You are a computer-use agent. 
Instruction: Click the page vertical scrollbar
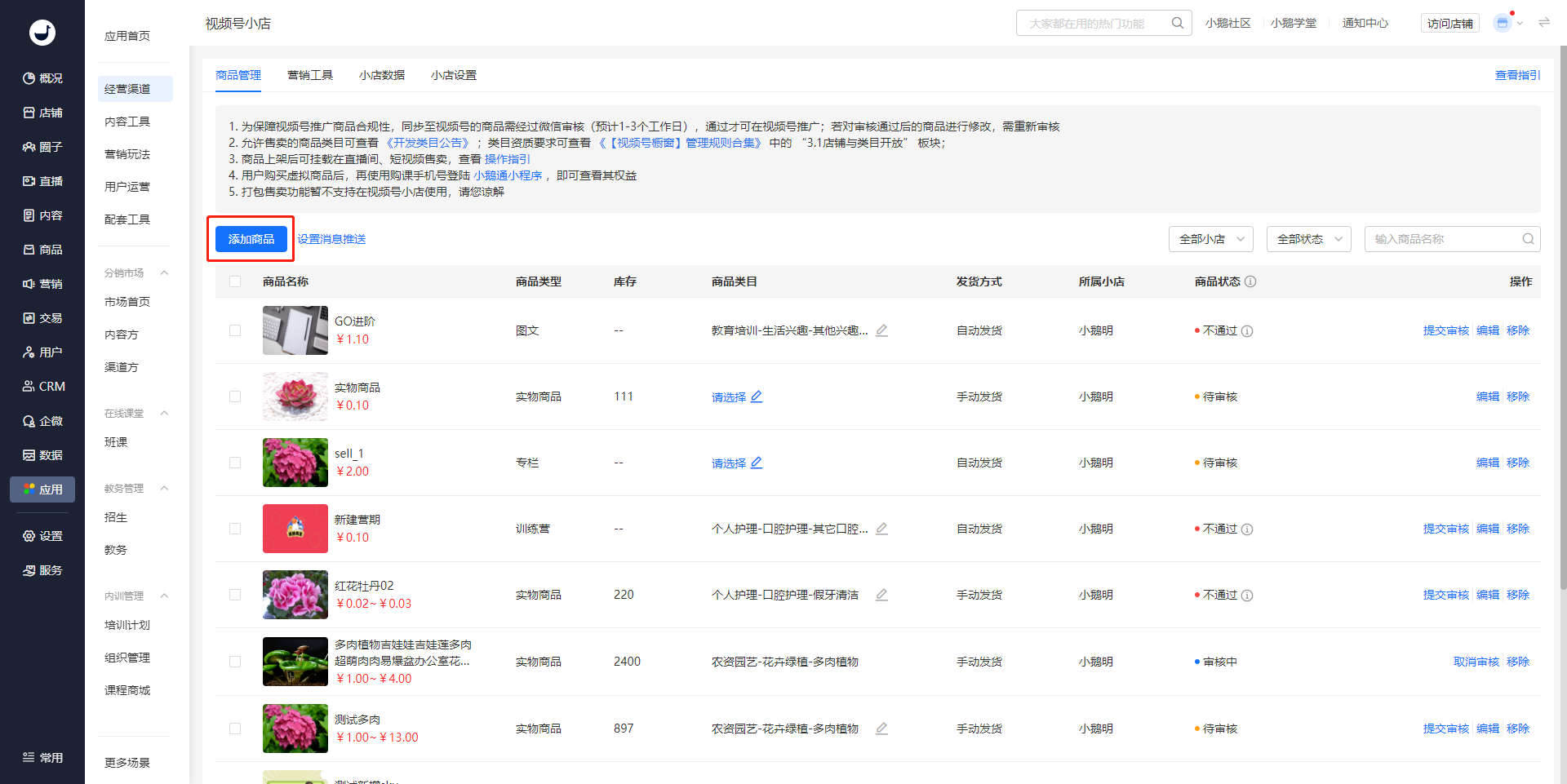pos(1563,318)
